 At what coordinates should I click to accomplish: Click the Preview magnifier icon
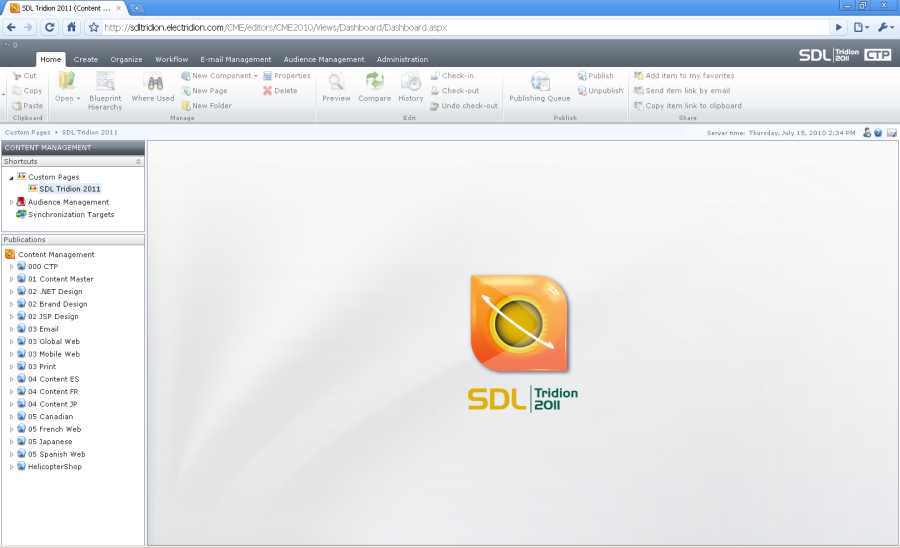coord(336,81)
